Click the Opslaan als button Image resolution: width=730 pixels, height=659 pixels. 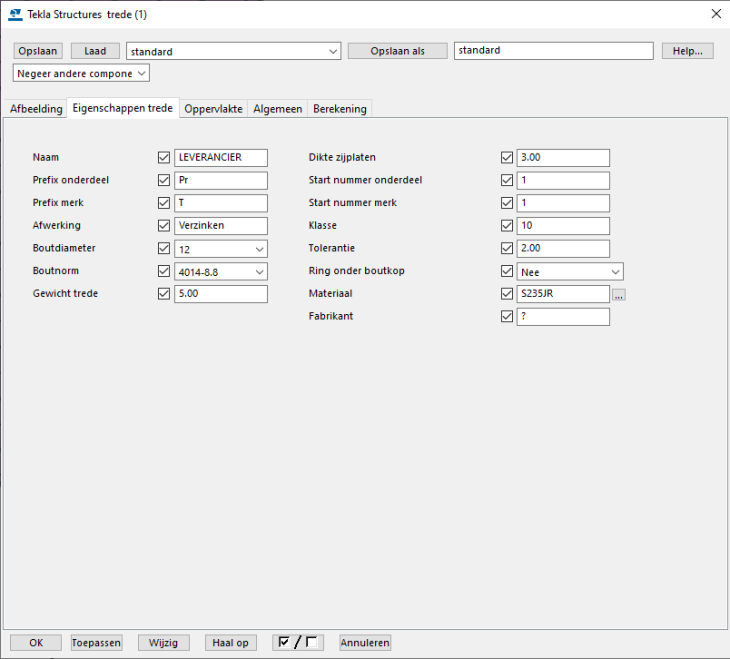[x=398, y=51]
